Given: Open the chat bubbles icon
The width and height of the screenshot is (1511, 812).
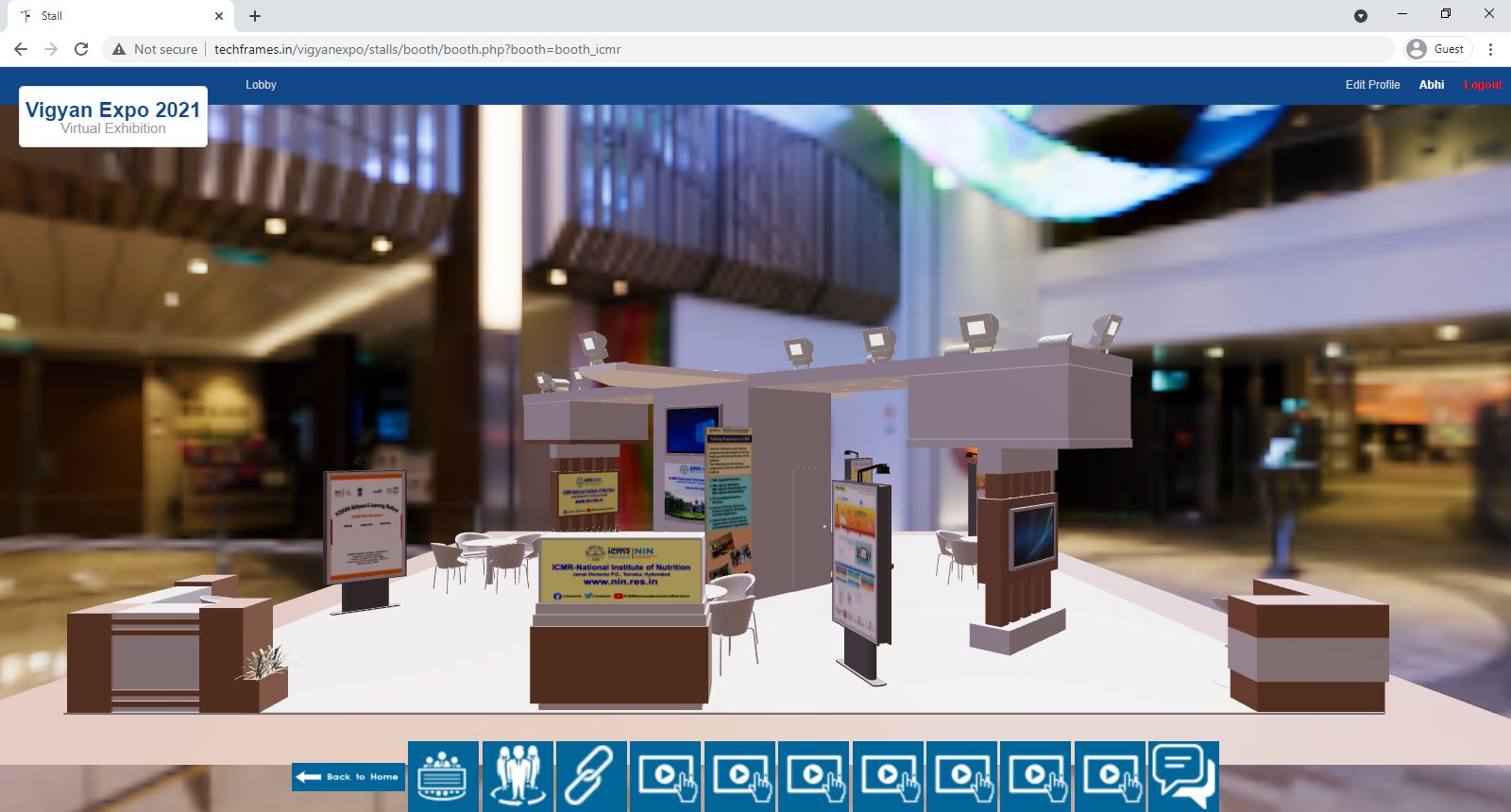Looking at the screenshot, I should click(x=1183, y=776).
